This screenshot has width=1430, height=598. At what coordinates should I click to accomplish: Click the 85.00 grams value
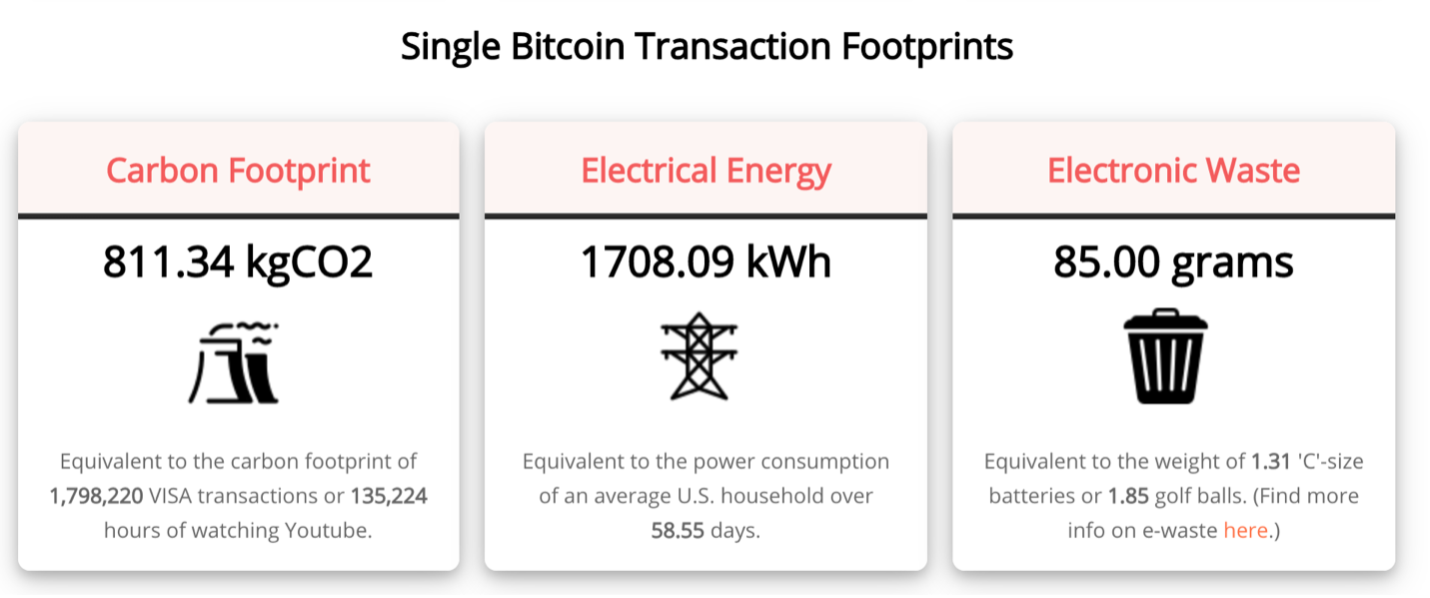pyautogui.click(x=1173, y=263)
